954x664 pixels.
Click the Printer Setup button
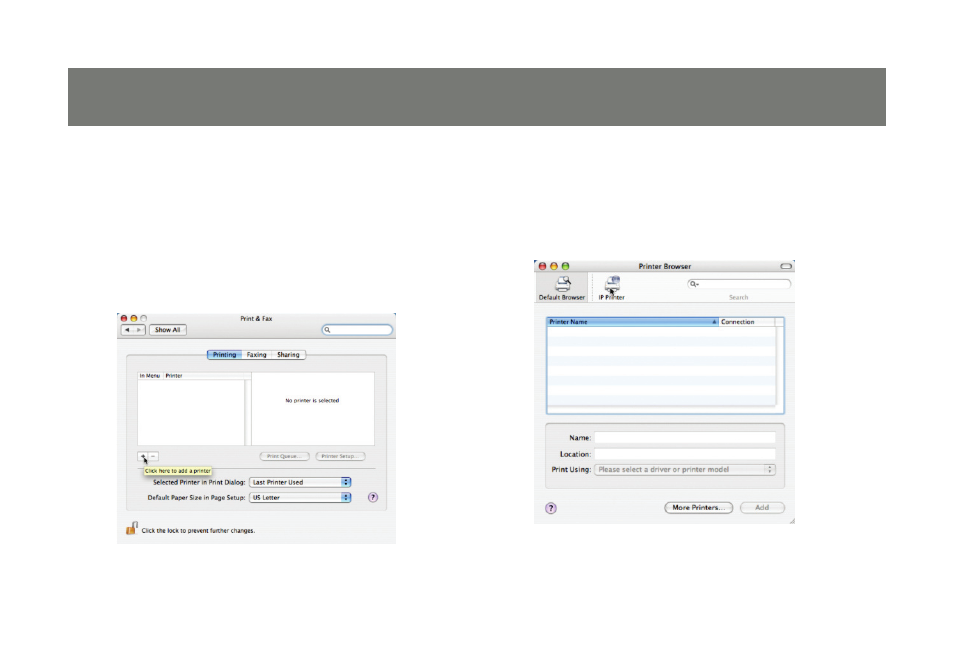coord(340,456)
